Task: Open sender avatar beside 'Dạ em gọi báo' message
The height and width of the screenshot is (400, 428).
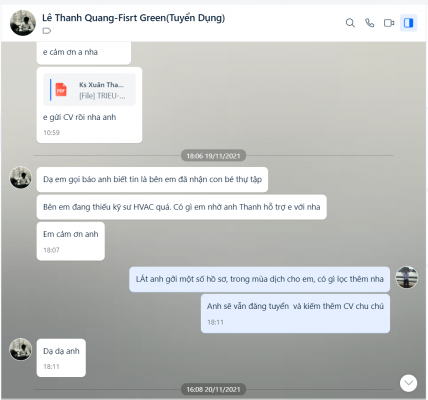Action: (21, 178)
